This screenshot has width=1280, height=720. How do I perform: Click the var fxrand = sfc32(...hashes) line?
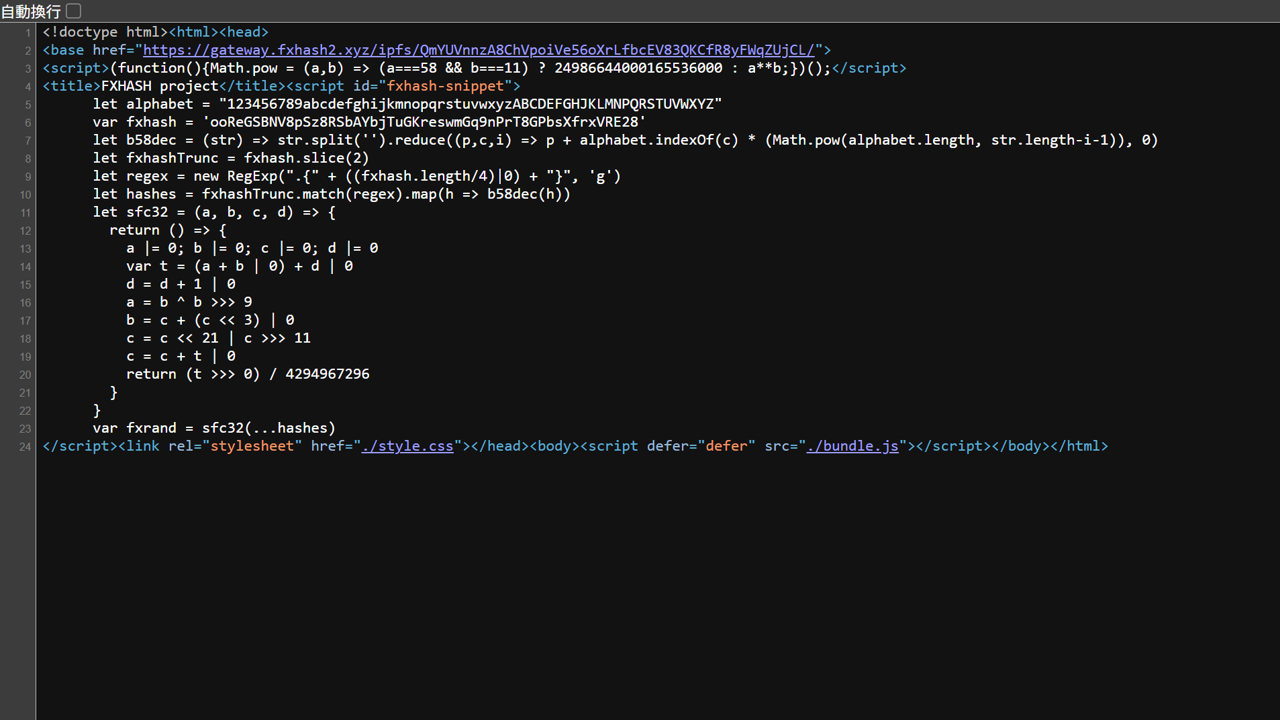pyautogui.click(x=214, y=428)
